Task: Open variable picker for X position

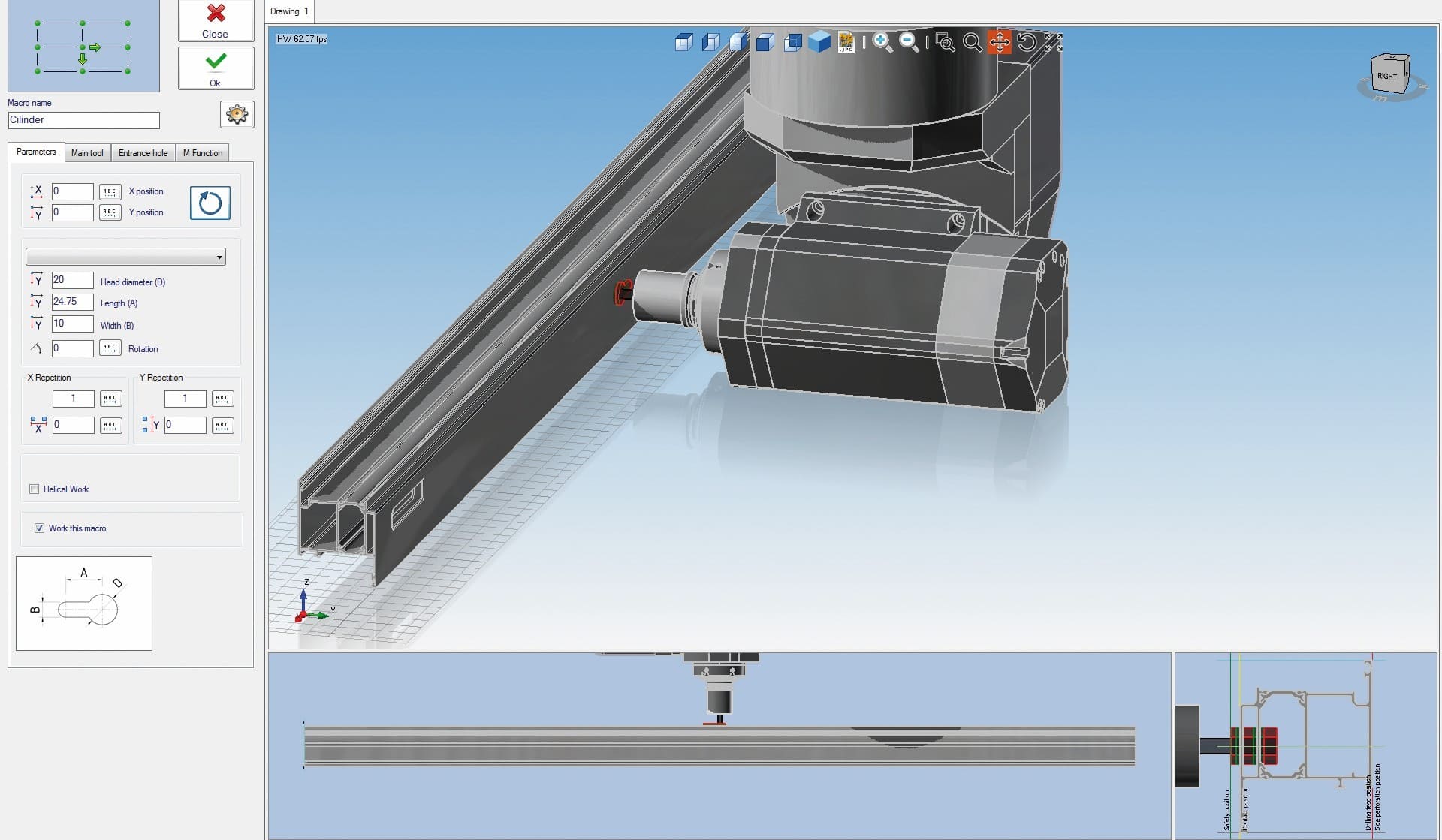Action: [110, 191]
